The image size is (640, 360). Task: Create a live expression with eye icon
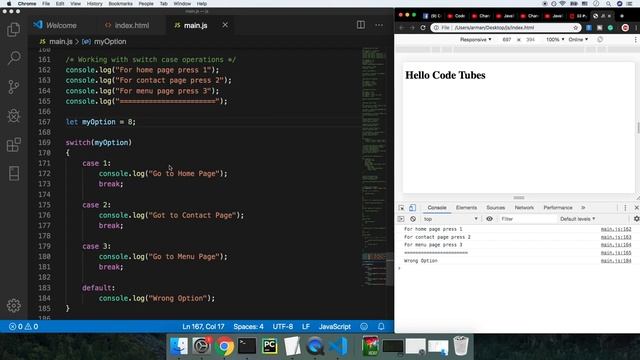(489, 219)
